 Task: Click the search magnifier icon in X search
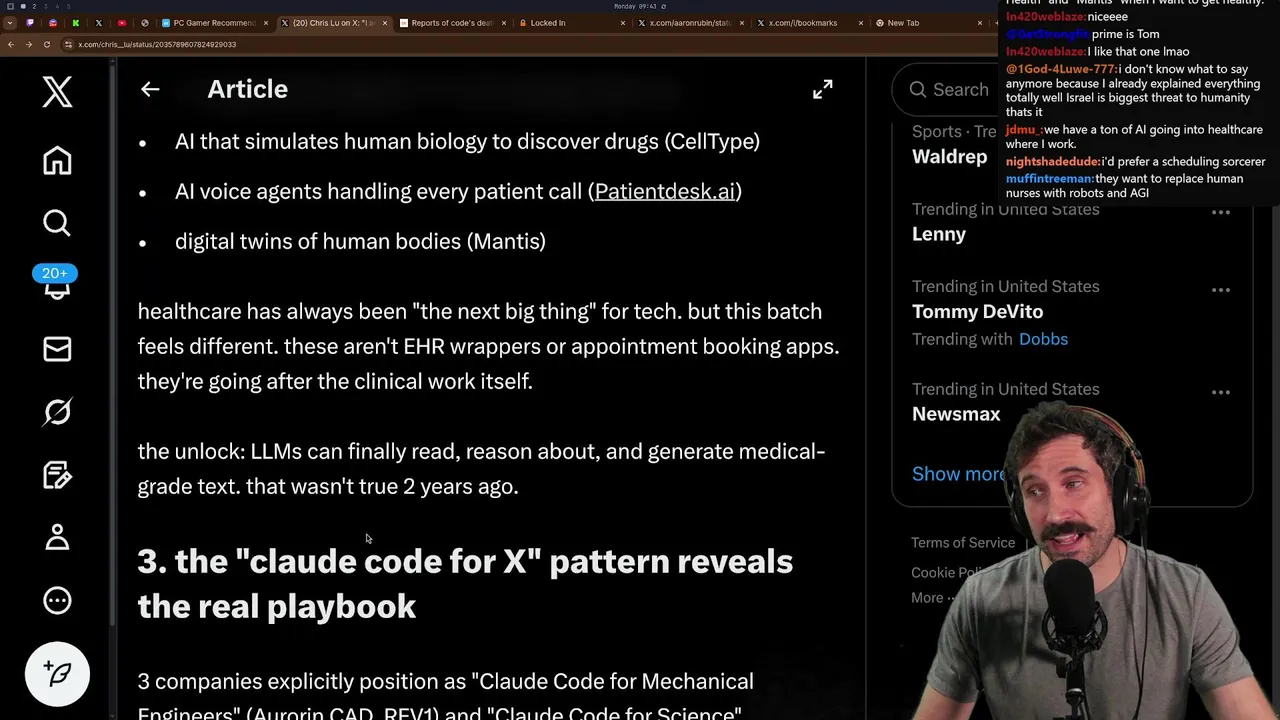tap(918, 90)
